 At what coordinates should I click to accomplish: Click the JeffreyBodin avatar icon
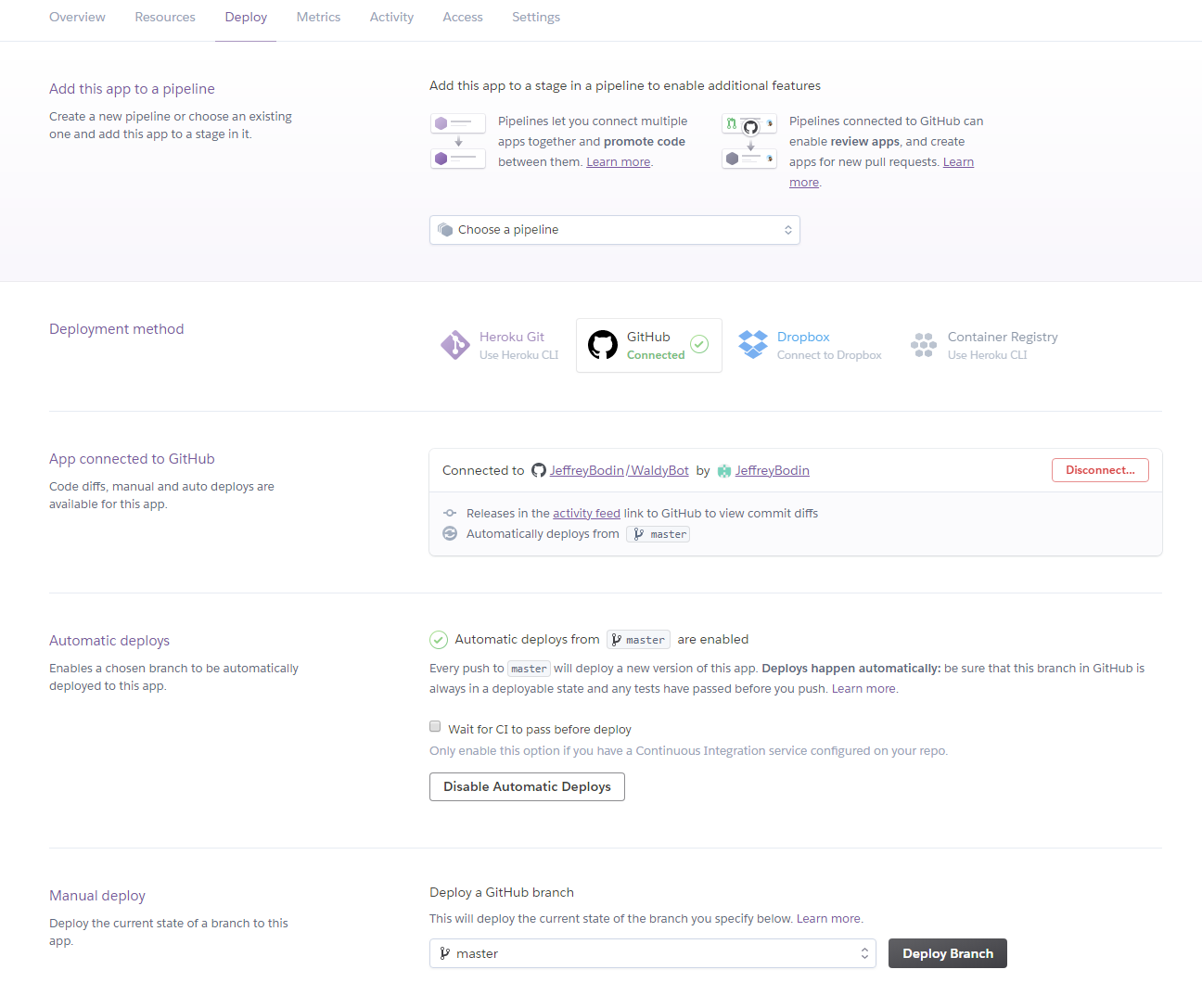pos(724,471)
